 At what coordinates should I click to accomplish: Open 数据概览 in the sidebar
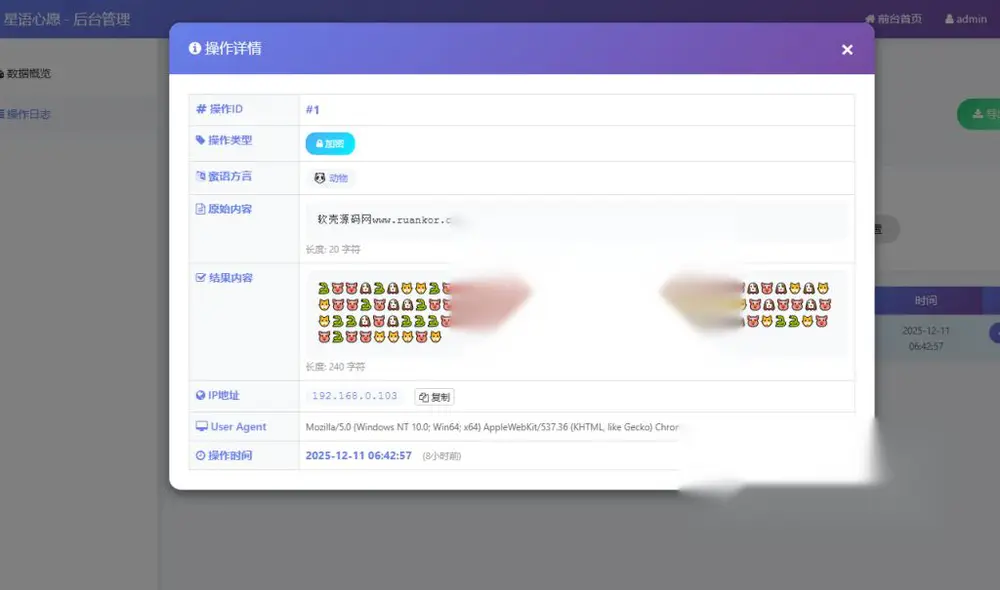coord(26,73)
